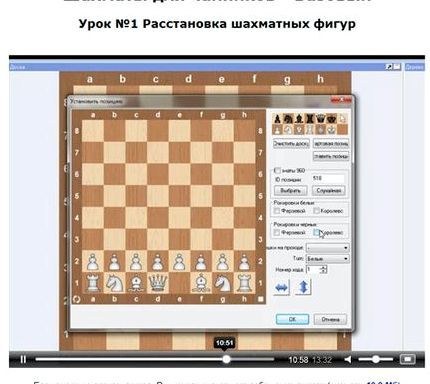Select the pointer cursor in the piece palette
430x384 pixels.
tap(343, 119)
